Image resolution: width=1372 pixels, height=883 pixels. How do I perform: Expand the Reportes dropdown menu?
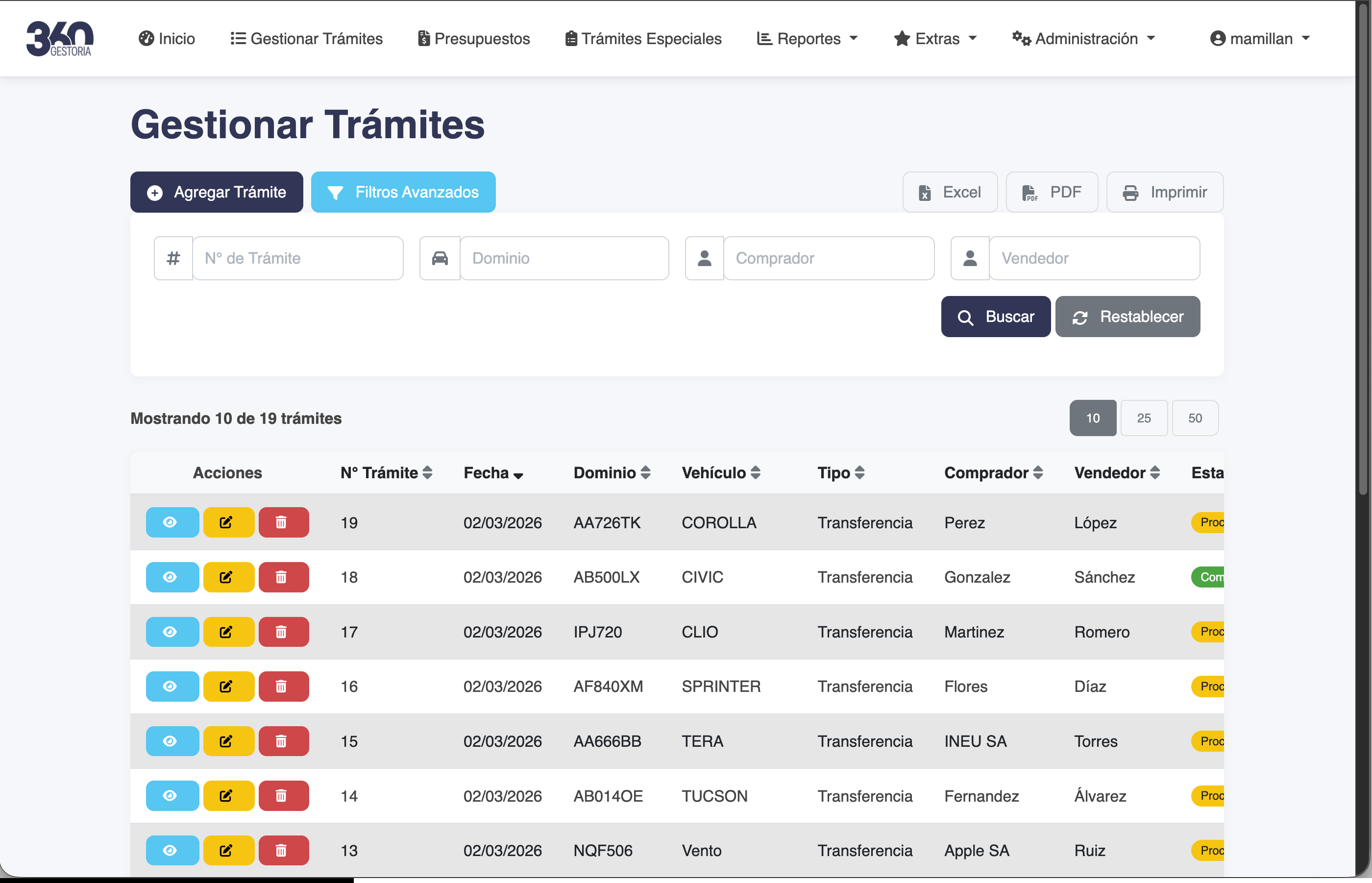807,38
